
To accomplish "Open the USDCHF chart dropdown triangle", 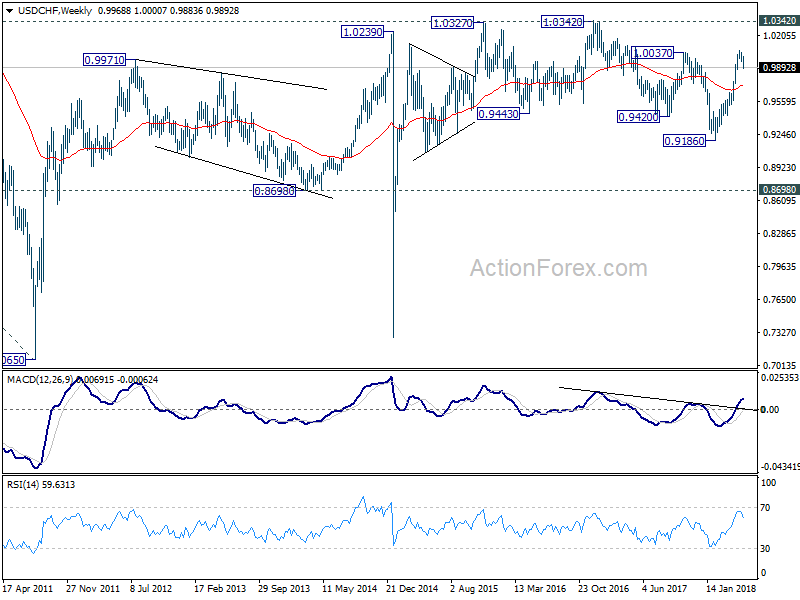I will click(x=9, y=11).
